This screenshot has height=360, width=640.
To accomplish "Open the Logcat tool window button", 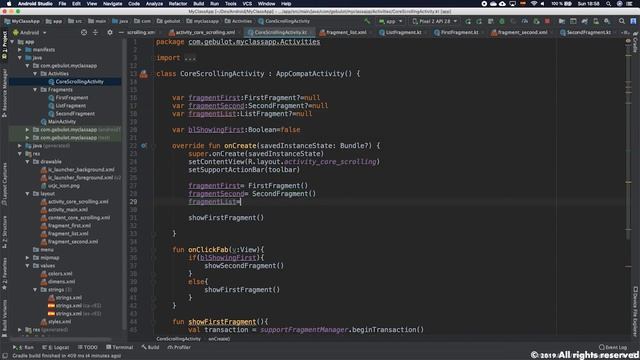I will pyautogui.click(x=56, y=347).
